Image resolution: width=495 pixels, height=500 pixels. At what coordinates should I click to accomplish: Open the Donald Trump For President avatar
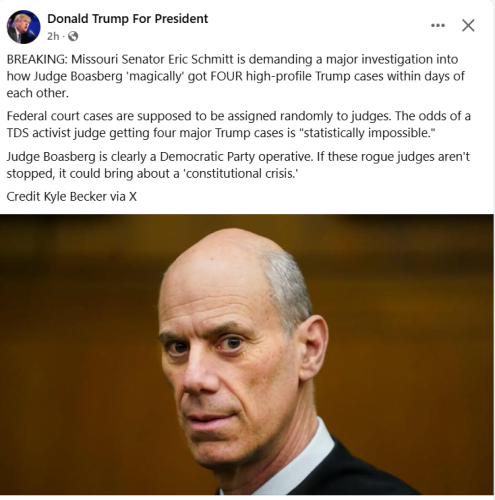pyautogui.click(x=23, y=27)
